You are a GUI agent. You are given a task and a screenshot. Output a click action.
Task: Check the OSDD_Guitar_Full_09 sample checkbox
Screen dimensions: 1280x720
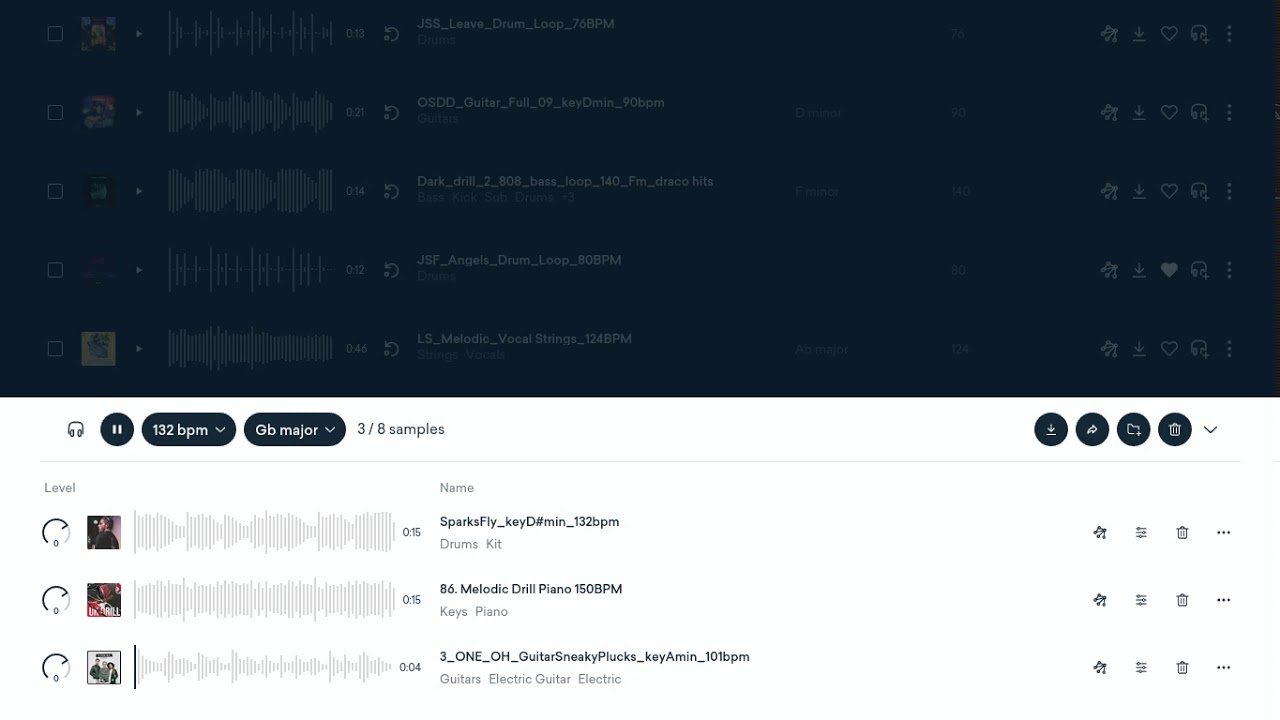[55, 112]
